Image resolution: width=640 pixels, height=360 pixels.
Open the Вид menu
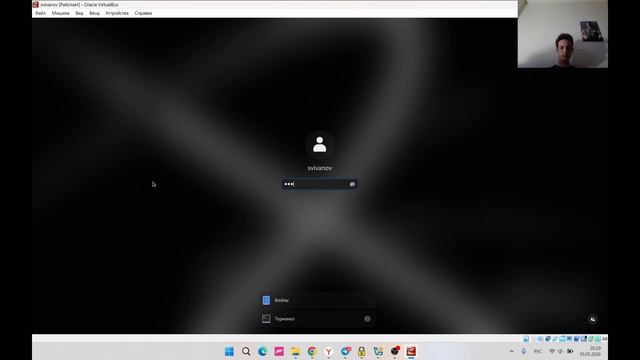coord(79,13)
